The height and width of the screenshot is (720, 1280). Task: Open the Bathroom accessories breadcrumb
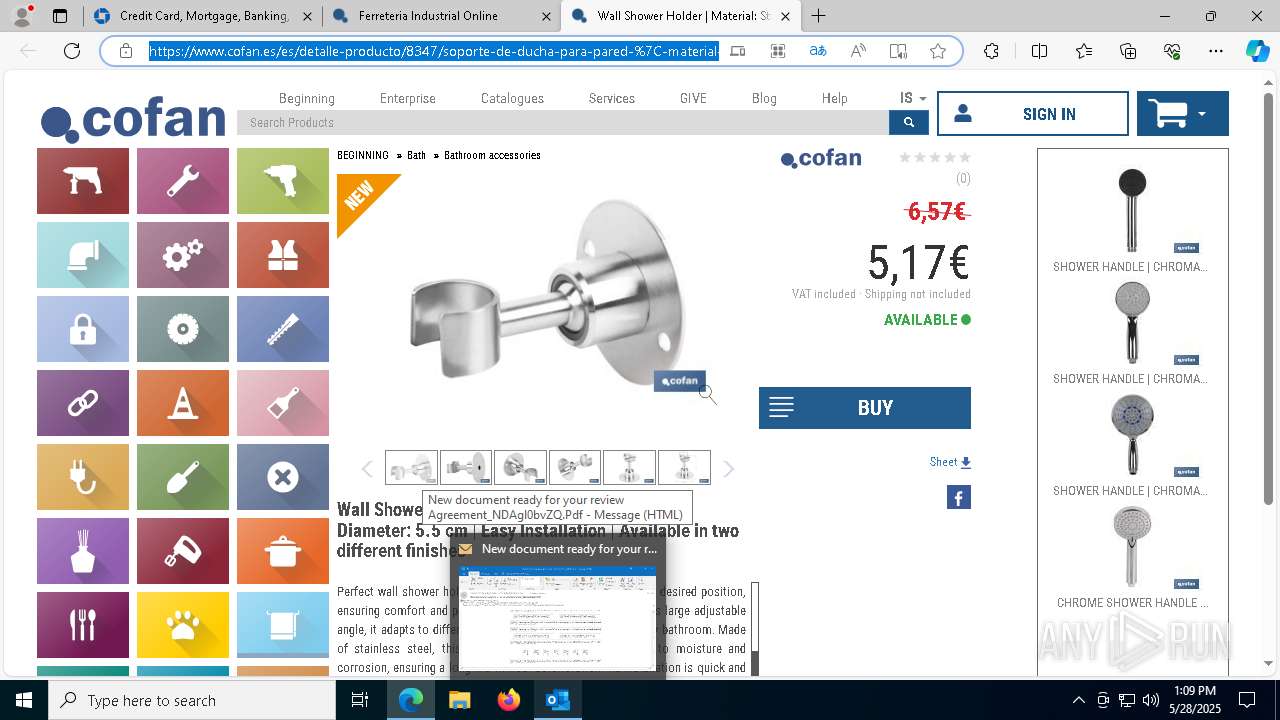492,155
